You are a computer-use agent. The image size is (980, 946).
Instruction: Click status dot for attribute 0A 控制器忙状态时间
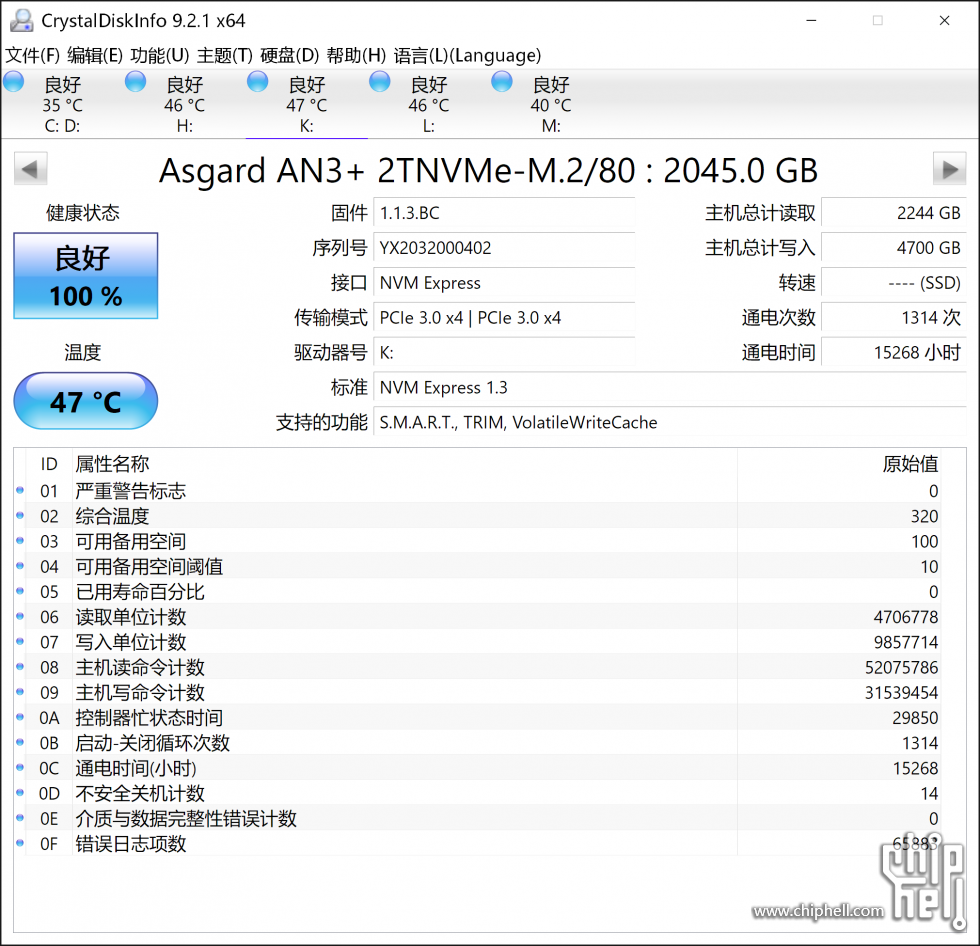pos(20,717)
